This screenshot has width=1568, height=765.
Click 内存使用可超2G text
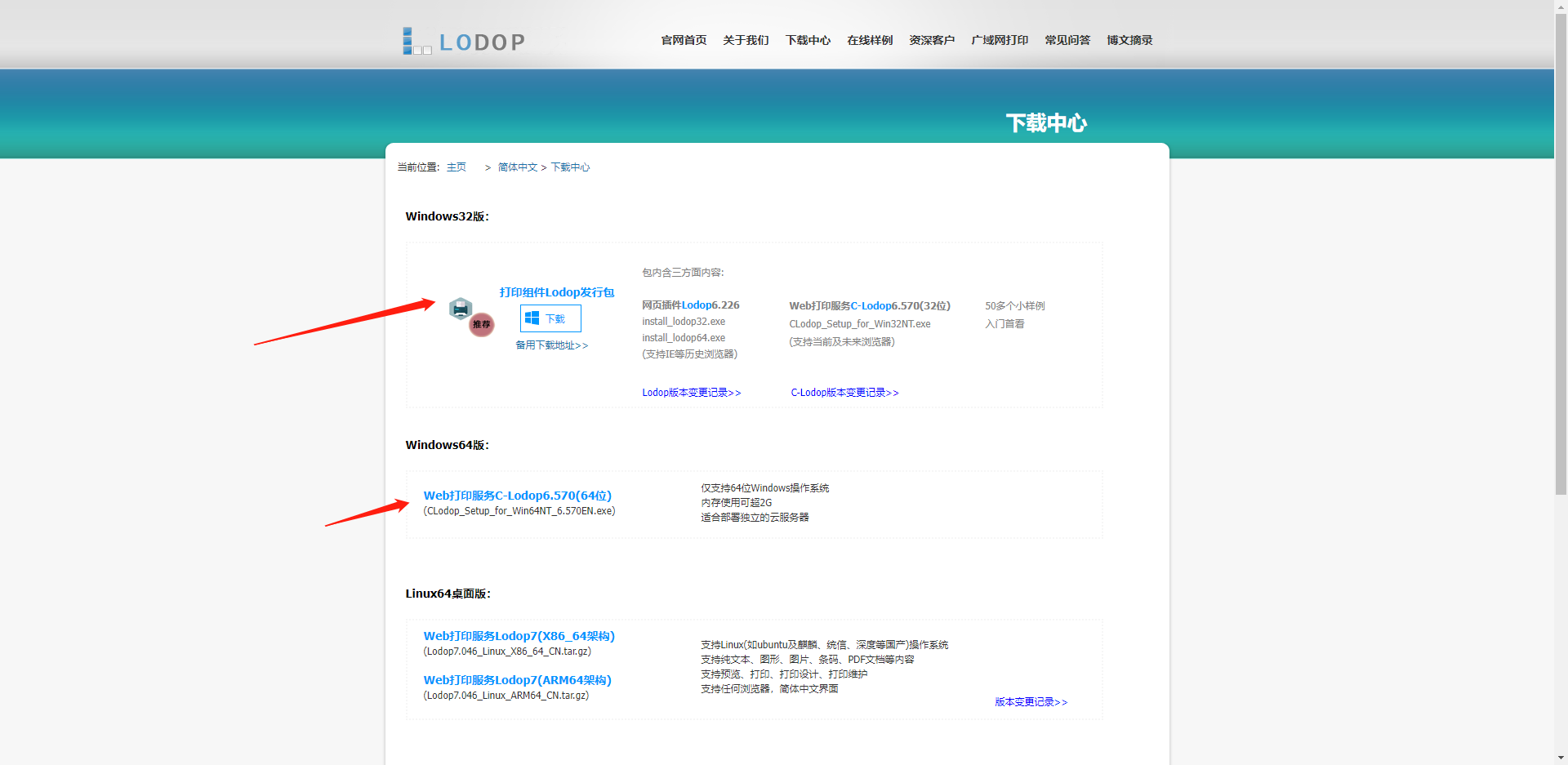[737, 503]
